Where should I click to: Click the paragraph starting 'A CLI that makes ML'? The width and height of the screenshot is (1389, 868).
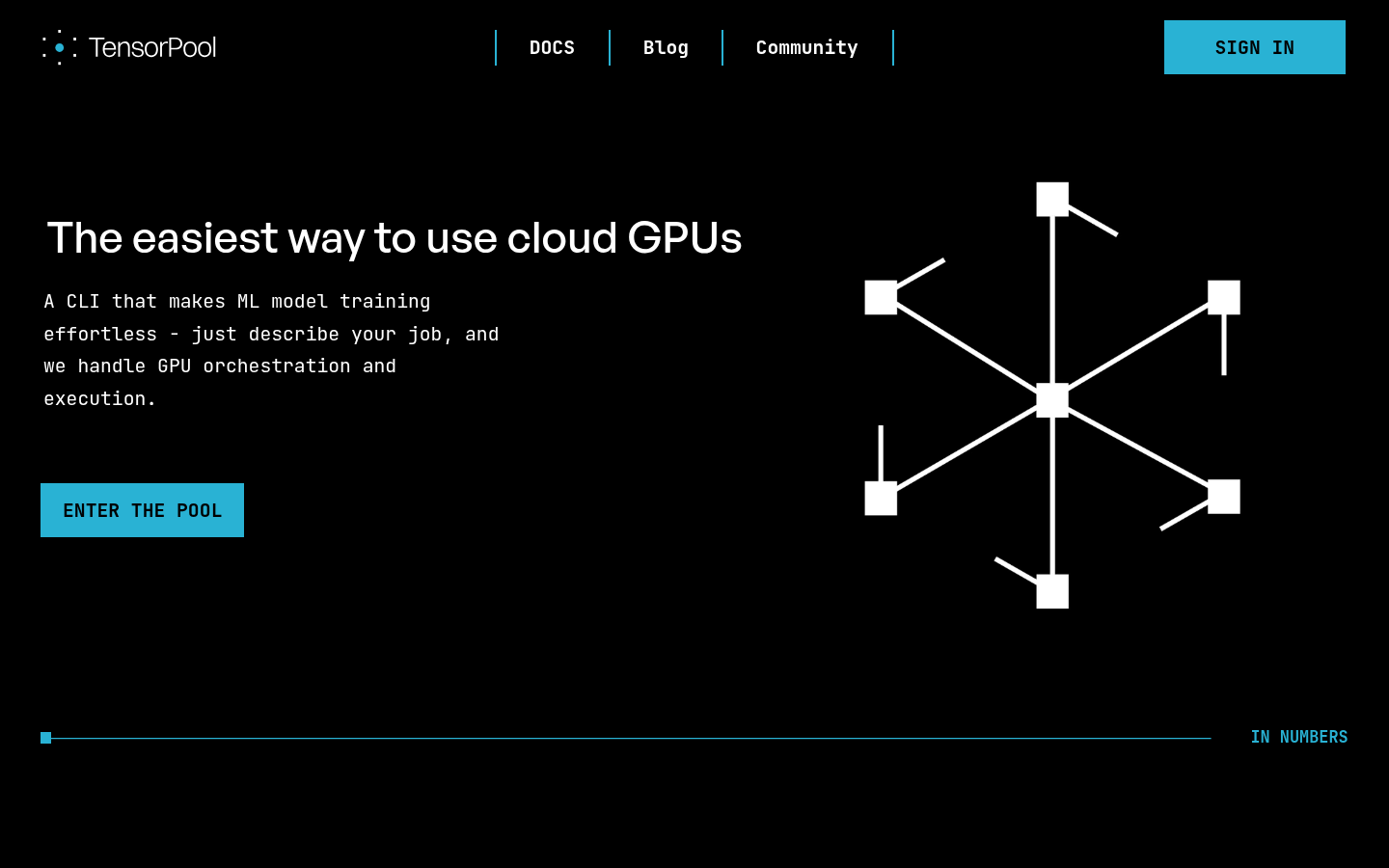tap(271, 350)
